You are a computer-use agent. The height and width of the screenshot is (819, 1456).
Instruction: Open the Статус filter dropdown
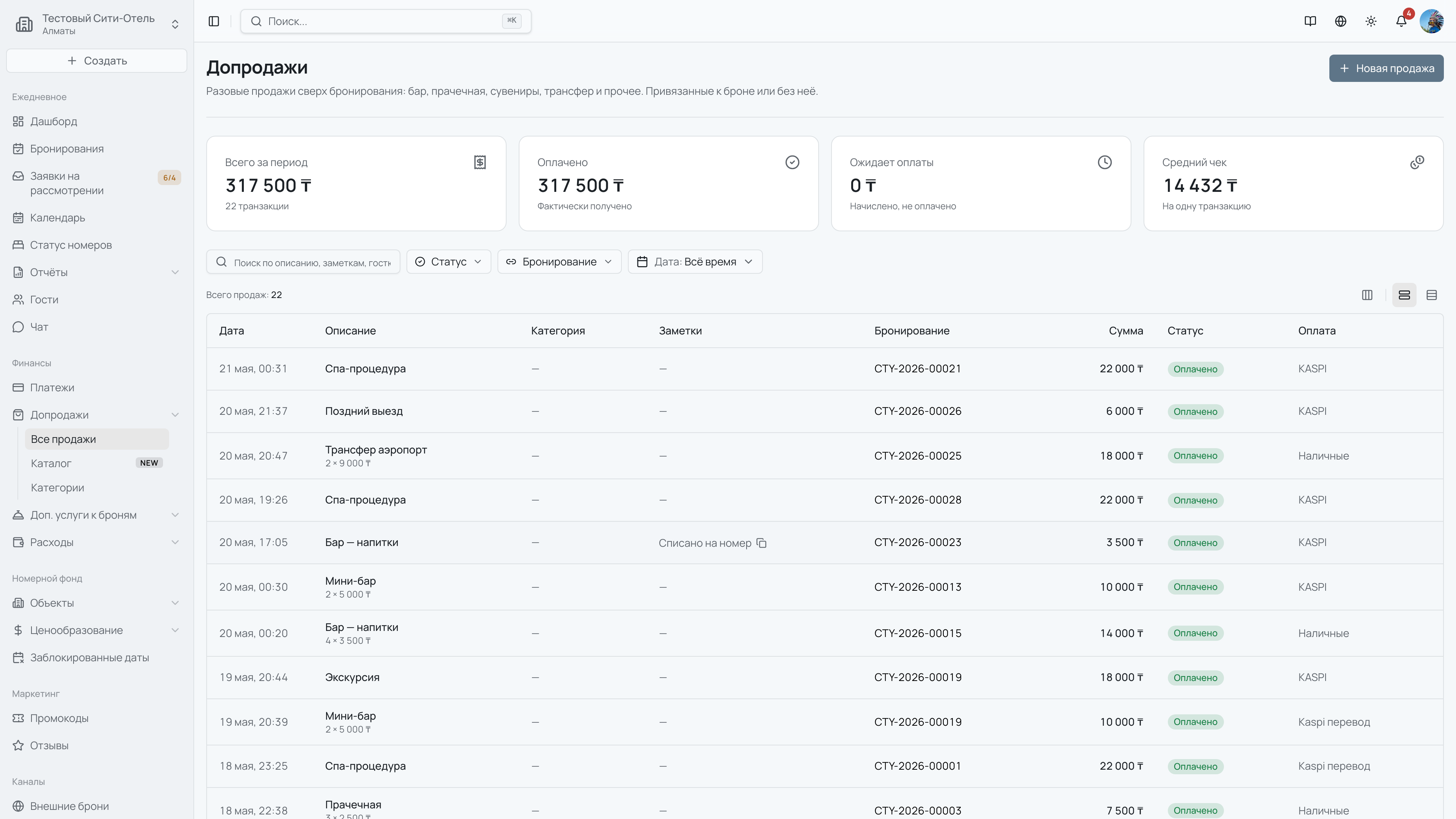(449, 262)
